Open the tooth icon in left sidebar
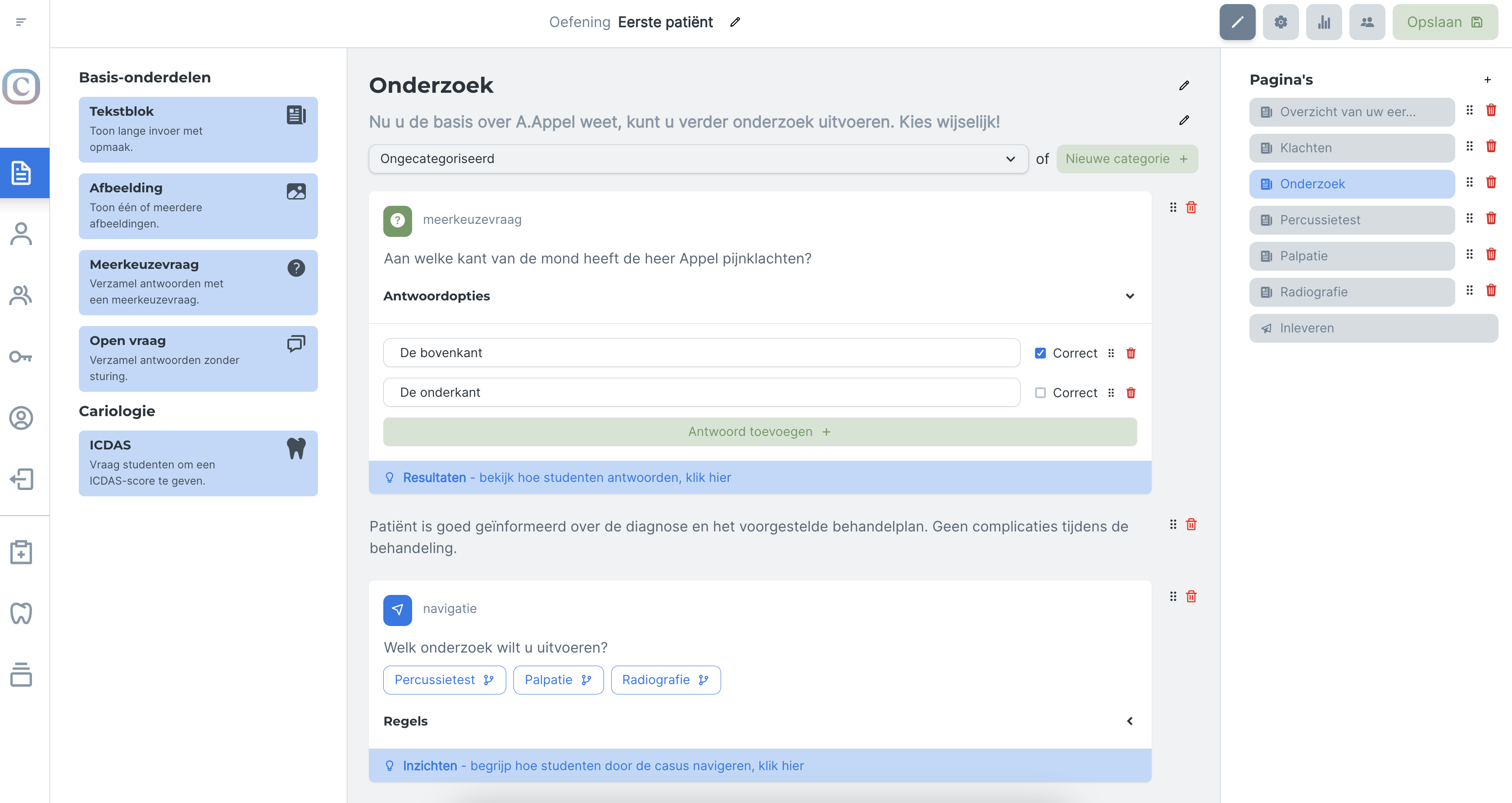Viewport: 1512px width, 803px height. (21, 613)
